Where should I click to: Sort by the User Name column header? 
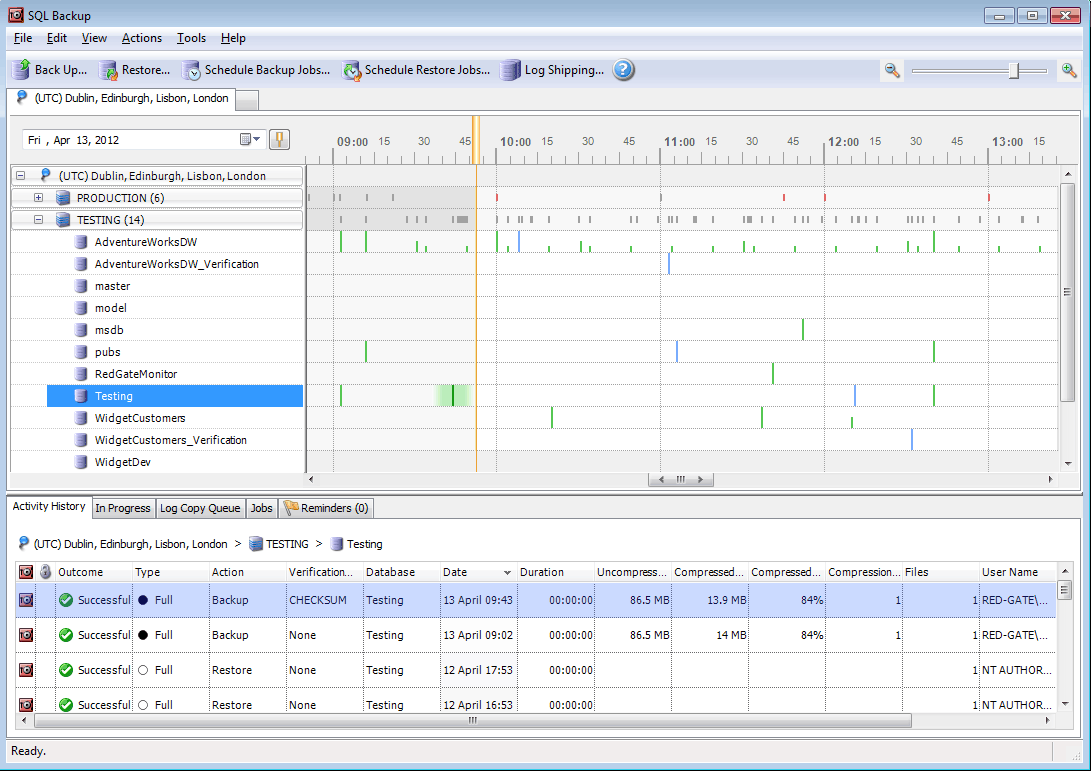tap(1017, 572)
